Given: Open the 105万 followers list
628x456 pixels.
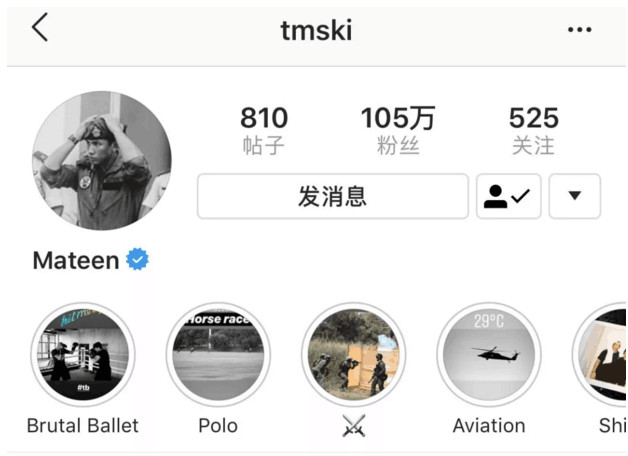Looking at the screenshot, I should click(x=398, y=130).
